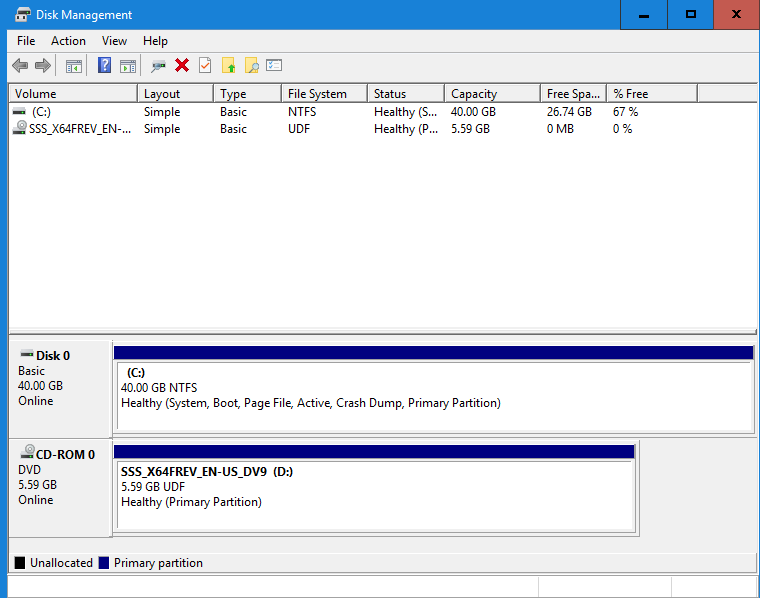Open the Help menu
This screenshot has width=760, height=598.
pyautogui.click(x=155, y=41)
